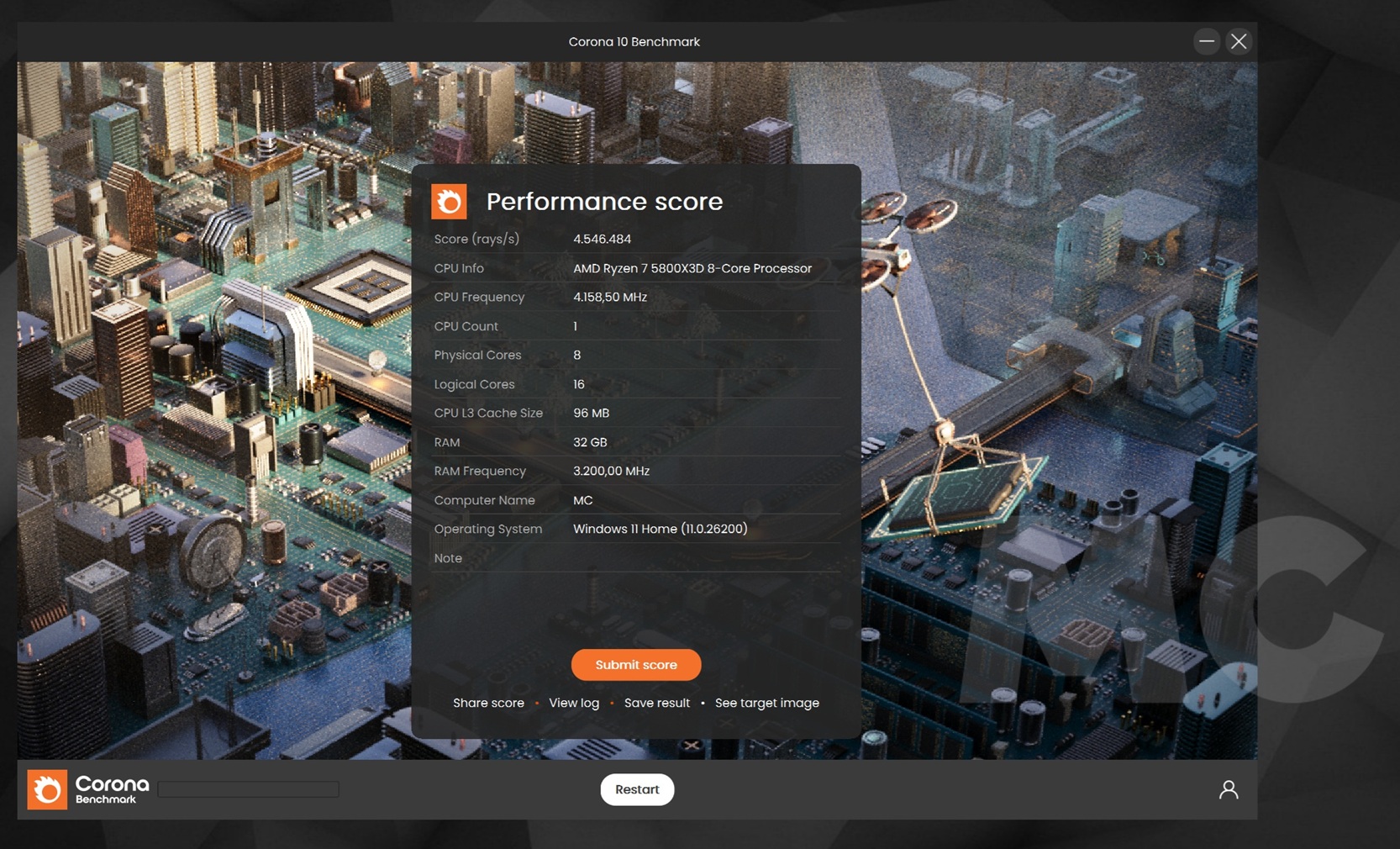1400x849 pixels.
Task: Click the "Corona 10 Benchmark" window title
Action: 634,42
